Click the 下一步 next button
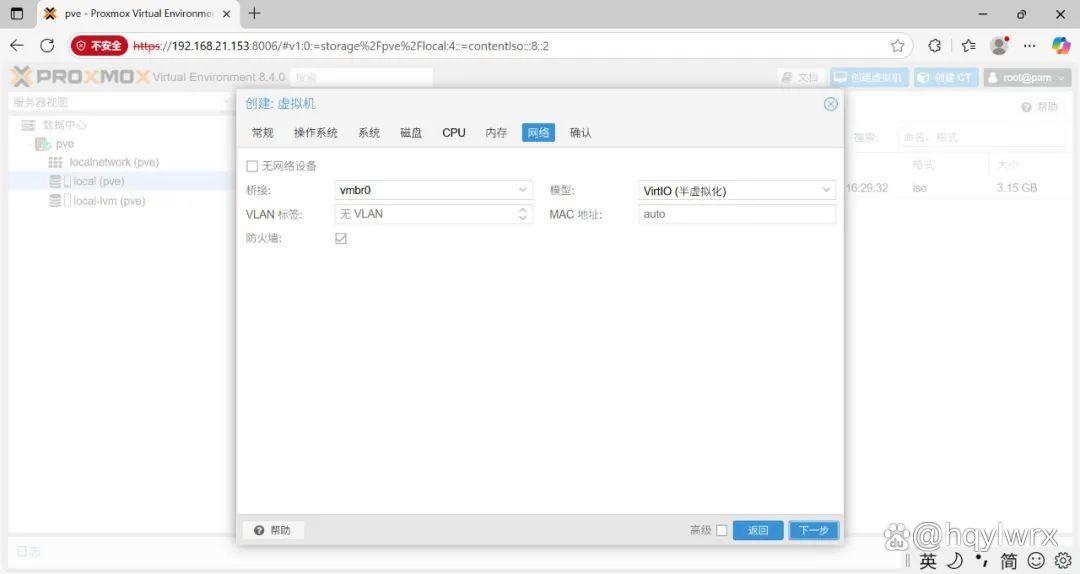 pyautogui.click(x=813, y=530)
